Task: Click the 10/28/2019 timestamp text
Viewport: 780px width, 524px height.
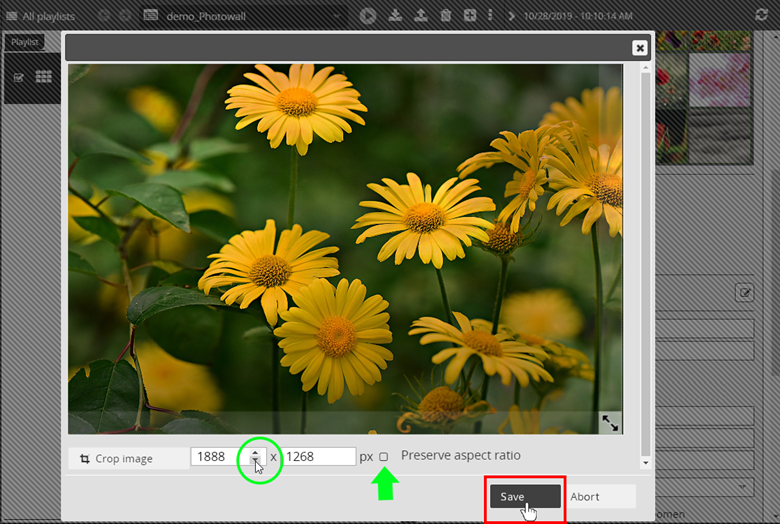Action: pos(578,16)
